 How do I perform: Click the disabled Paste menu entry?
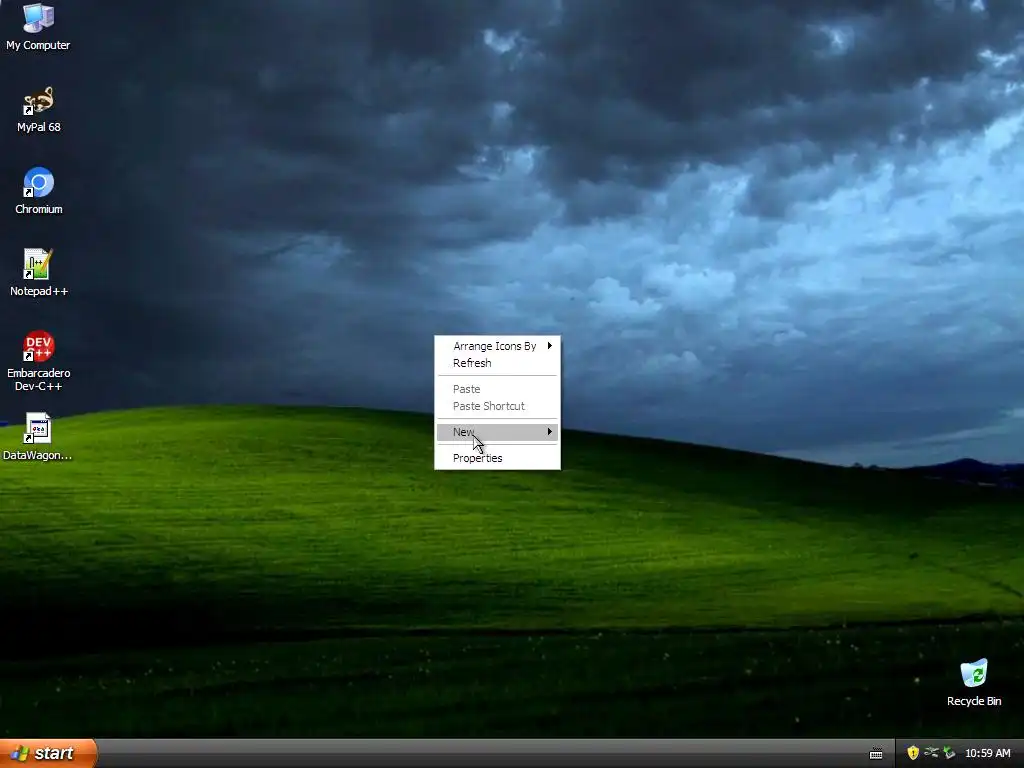(x=497, y=389)
